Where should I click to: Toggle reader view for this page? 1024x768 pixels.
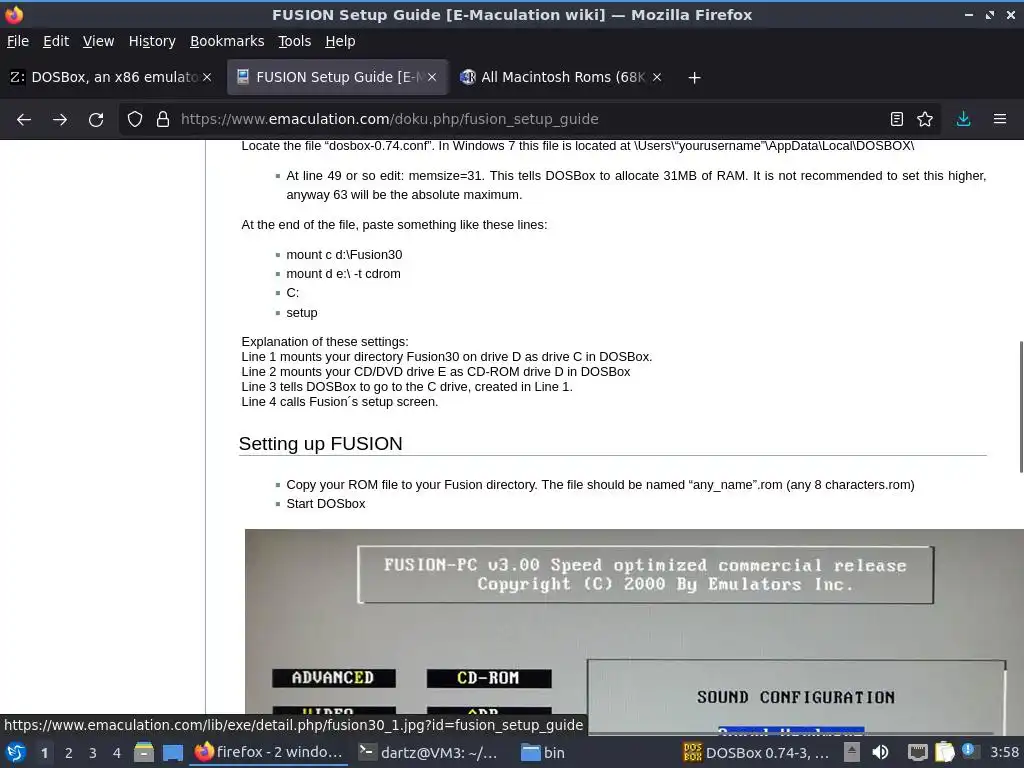[x=897, y=120]
